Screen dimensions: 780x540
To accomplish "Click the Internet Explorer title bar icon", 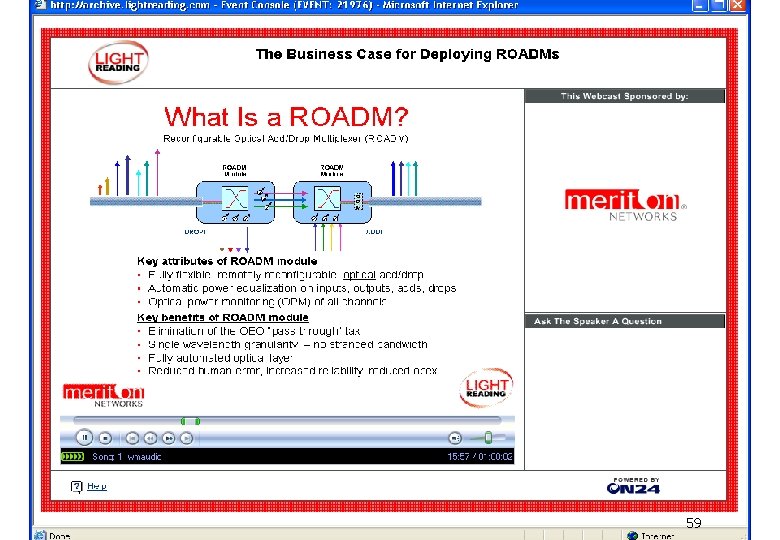I will [x=40, y=5].
